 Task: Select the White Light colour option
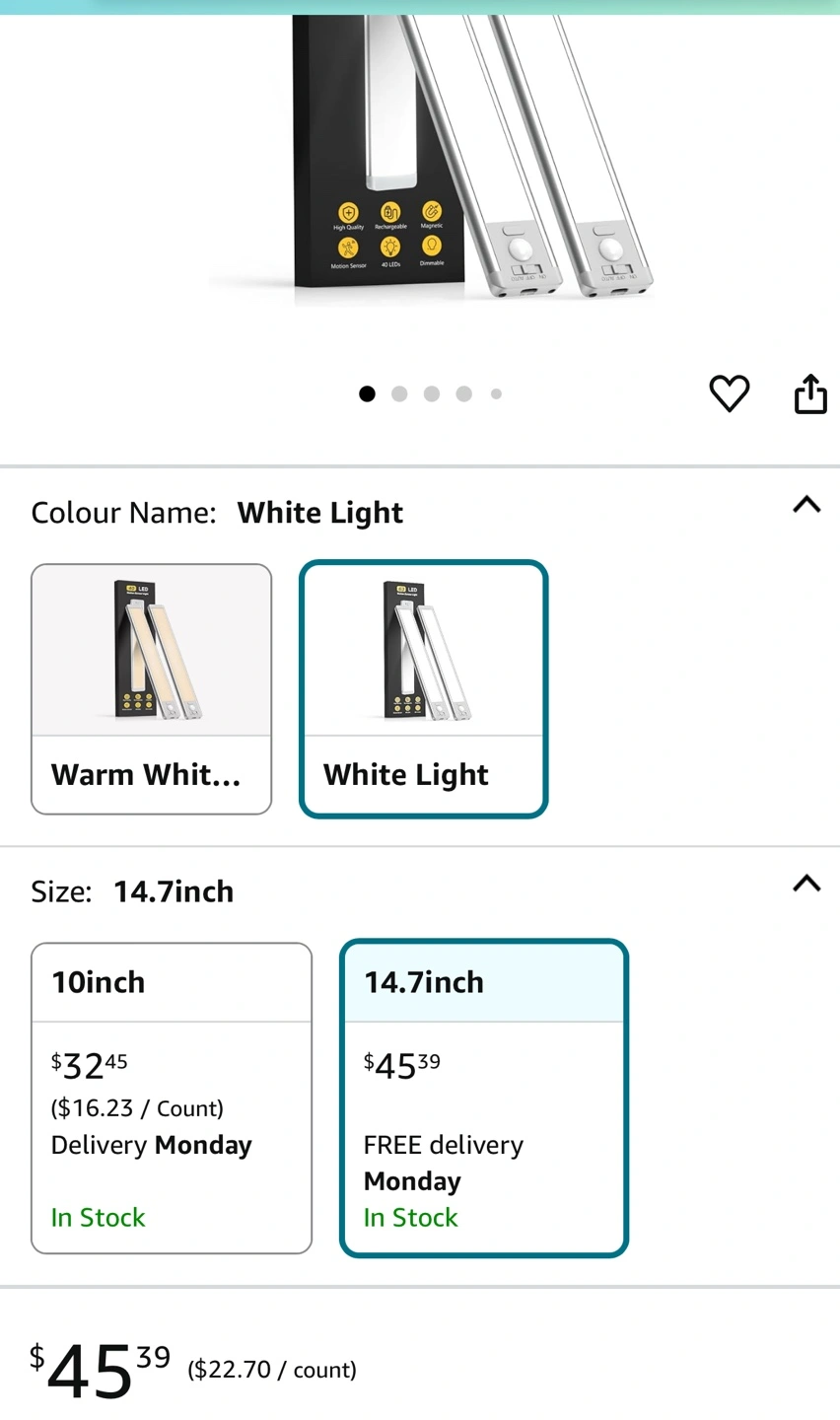coord(423,688)
